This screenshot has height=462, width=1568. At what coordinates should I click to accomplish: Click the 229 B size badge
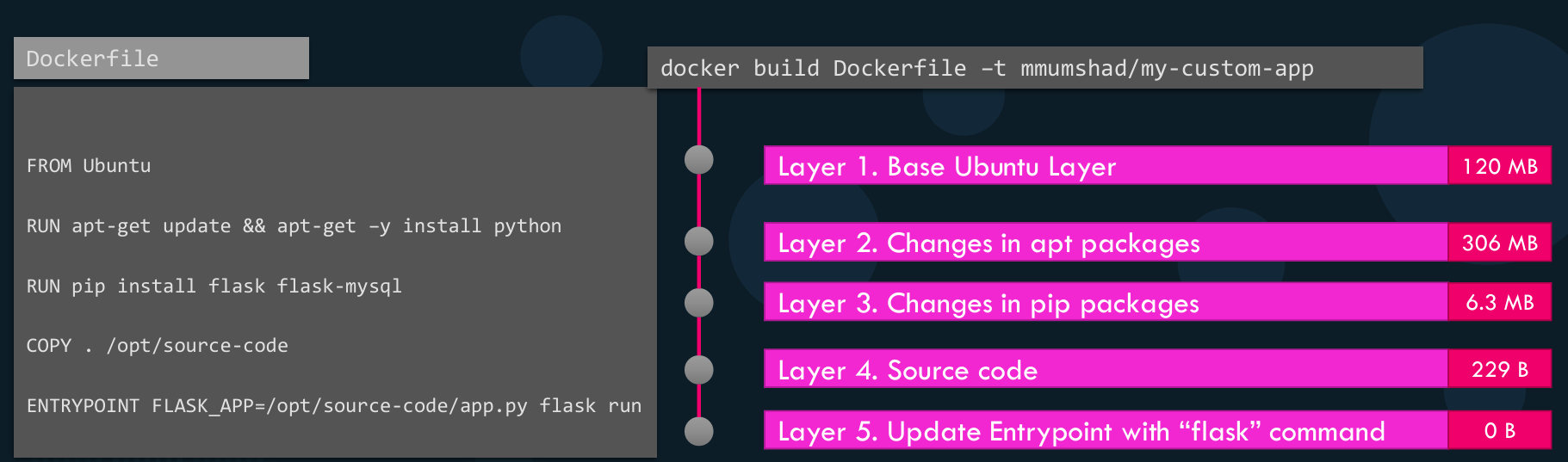[x=1499, y=370]
